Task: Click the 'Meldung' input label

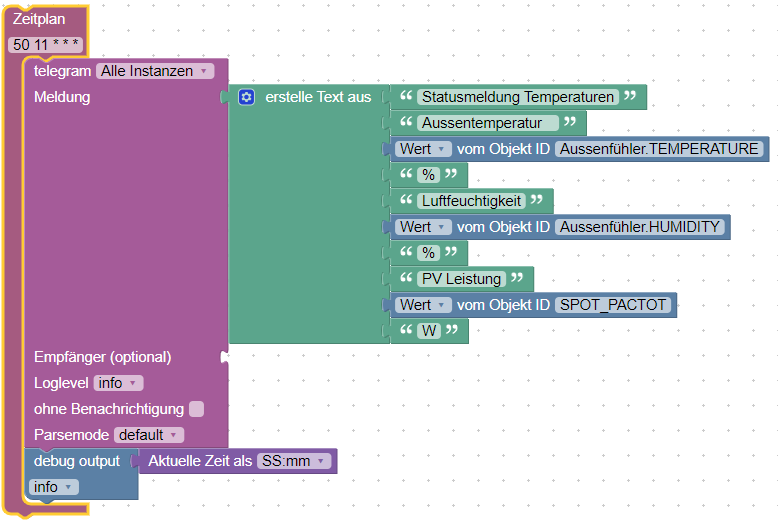Action: pos(62,97)
